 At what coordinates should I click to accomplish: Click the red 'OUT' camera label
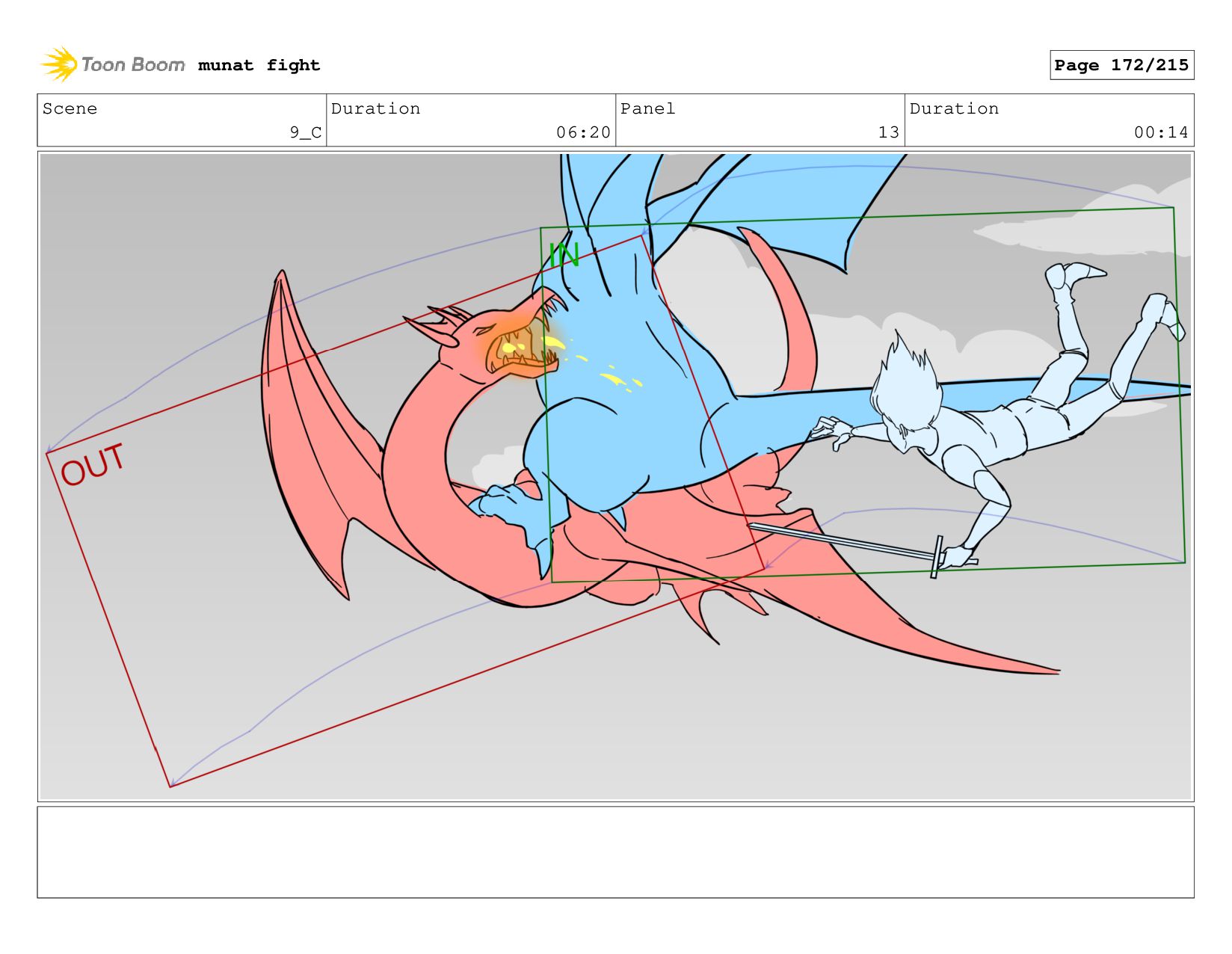click(93, 464)
